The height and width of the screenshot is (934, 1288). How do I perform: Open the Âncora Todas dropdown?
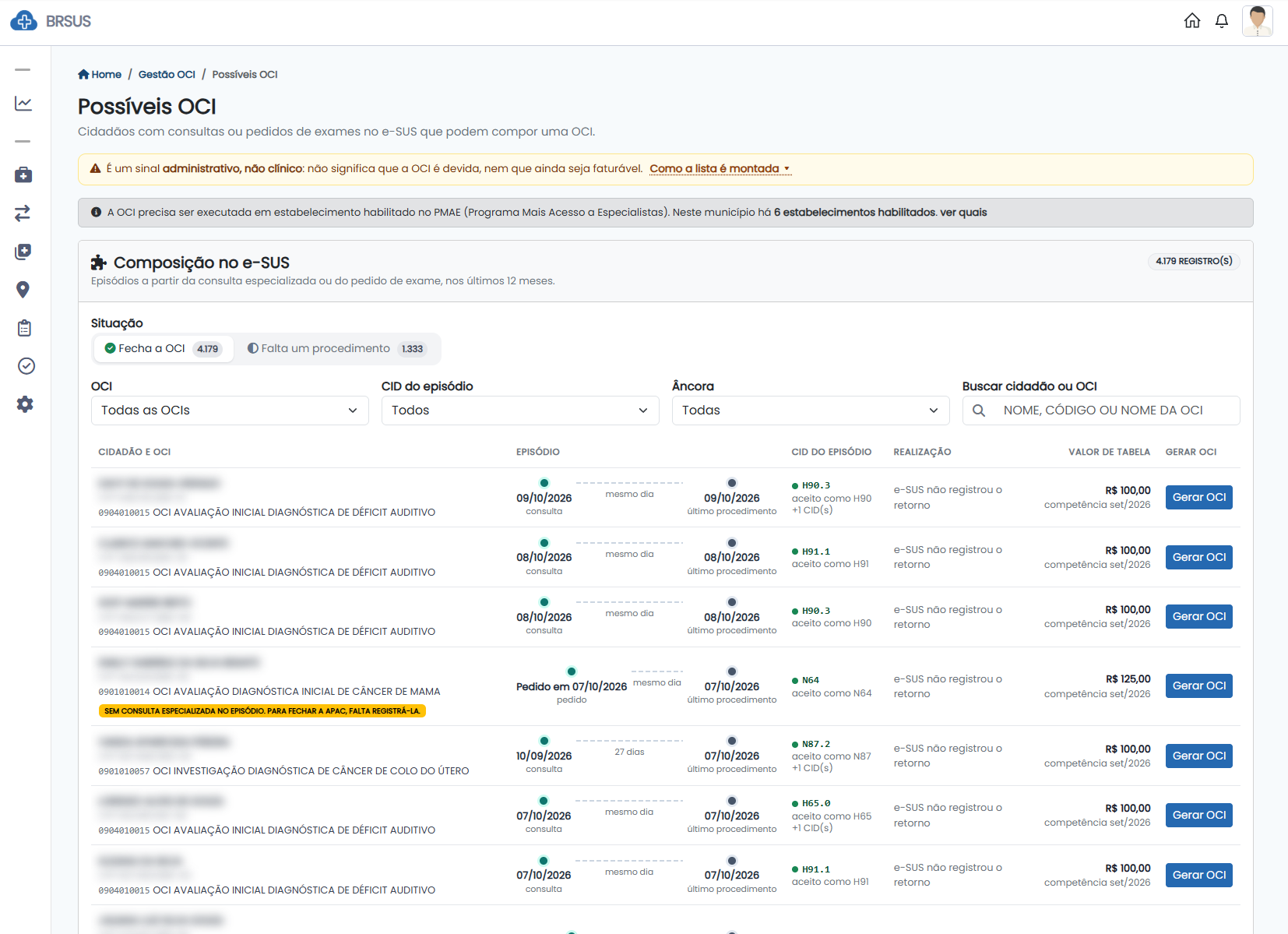point(811,411)
